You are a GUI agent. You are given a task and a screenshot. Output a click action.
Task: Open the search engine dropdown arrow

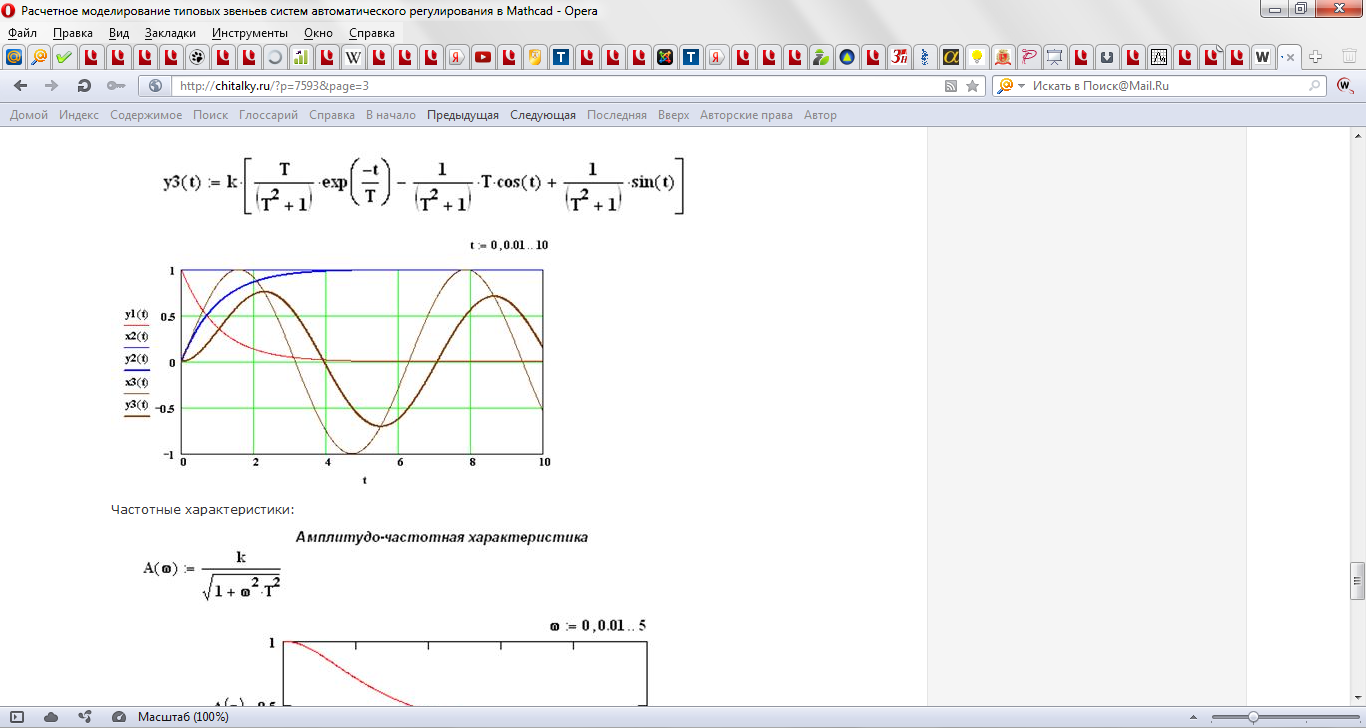coord(1020,86)
